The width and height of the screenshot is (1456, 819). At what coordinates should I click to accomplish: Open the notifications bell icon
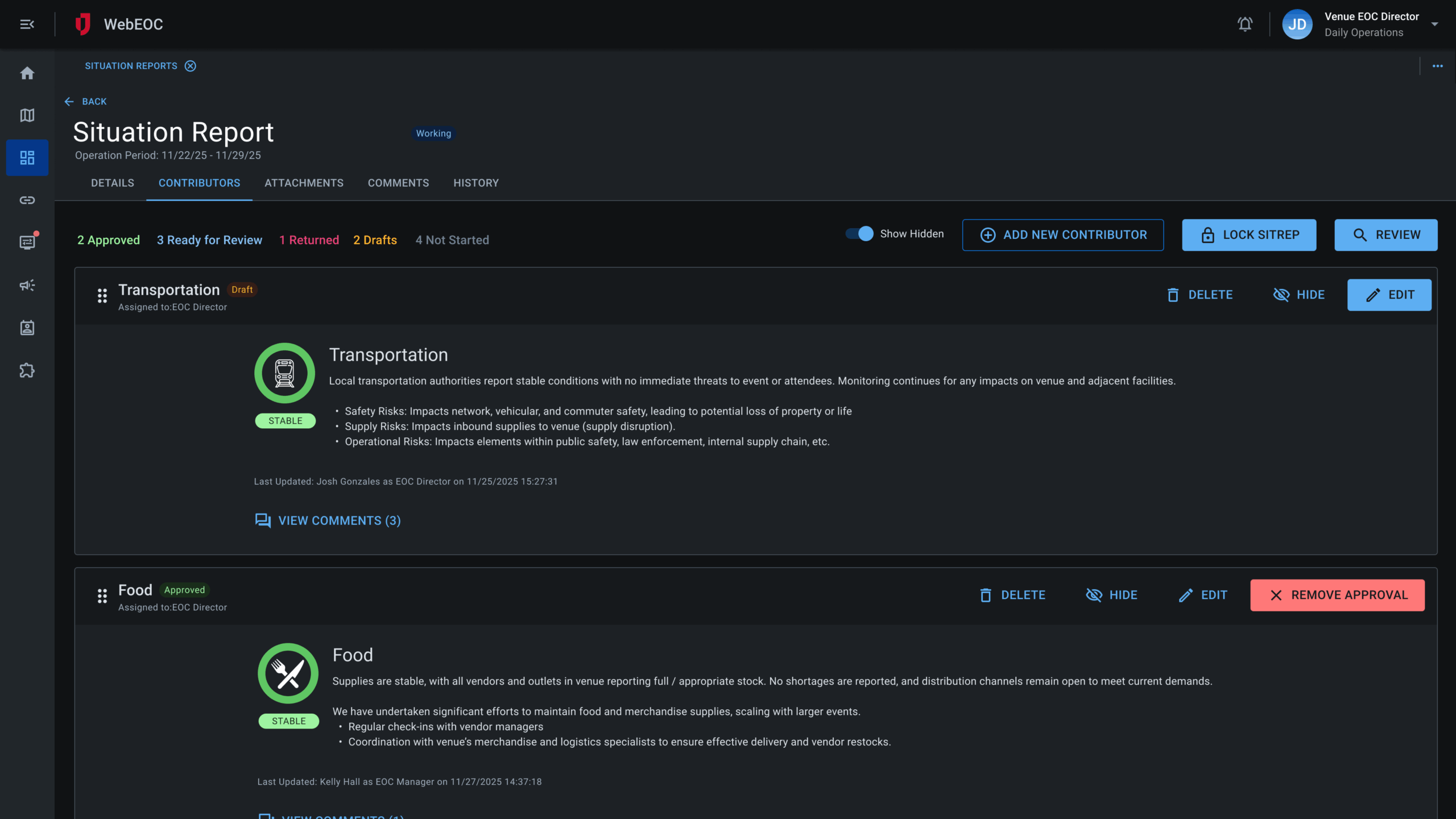[x=1245, y=24]
